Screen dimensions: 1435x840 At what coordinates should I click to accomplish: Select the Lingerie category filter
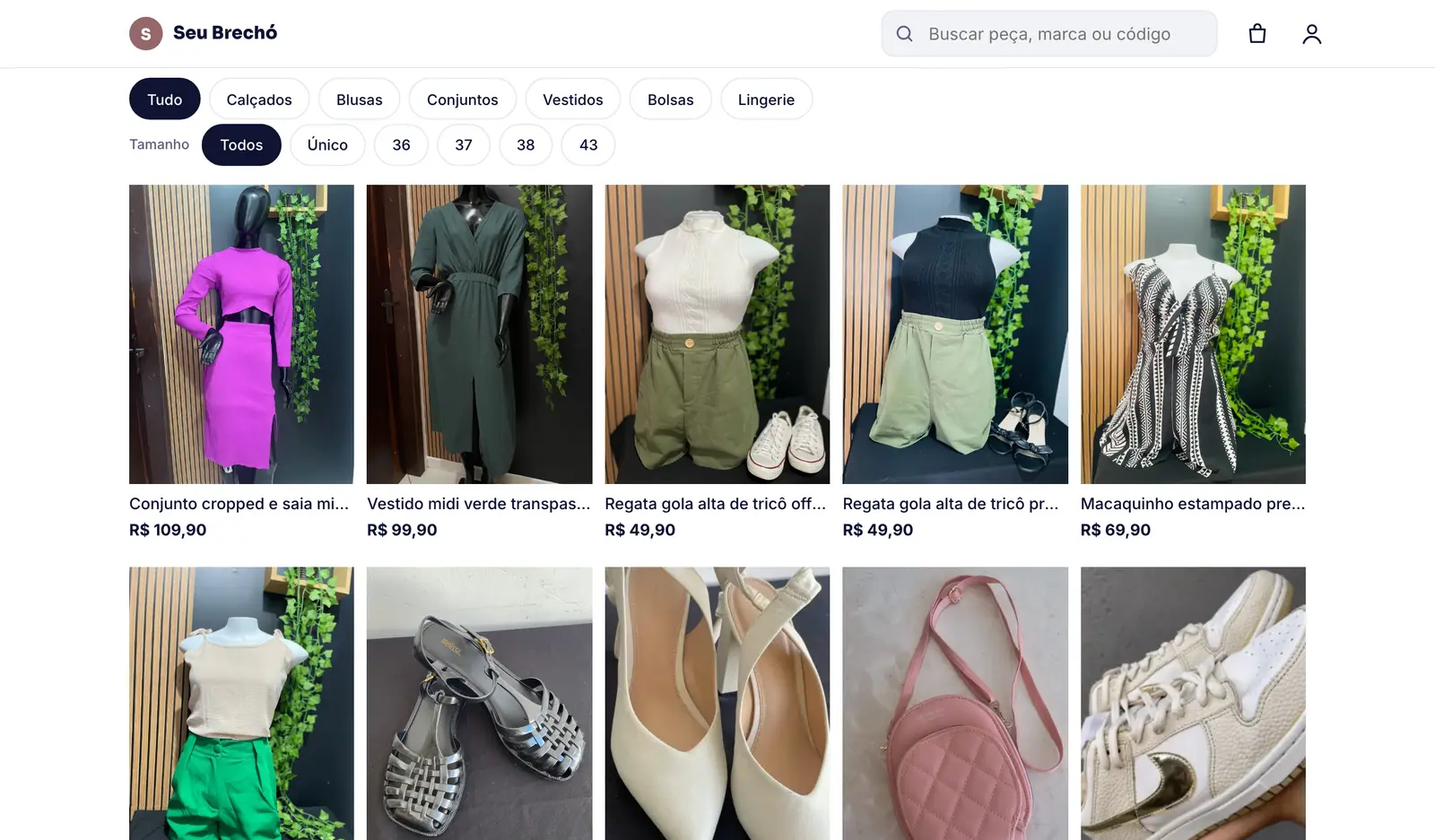(x=767, y=100)
